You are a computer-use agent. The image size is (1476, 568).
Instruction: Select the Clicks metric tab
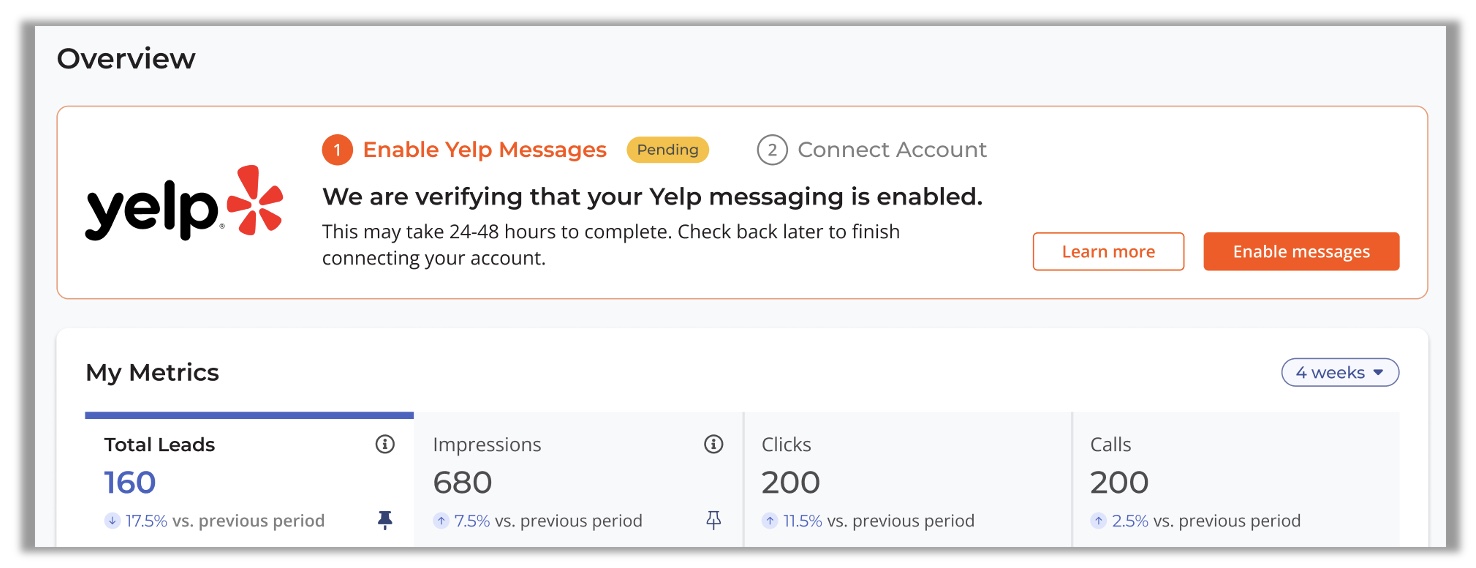908,479
